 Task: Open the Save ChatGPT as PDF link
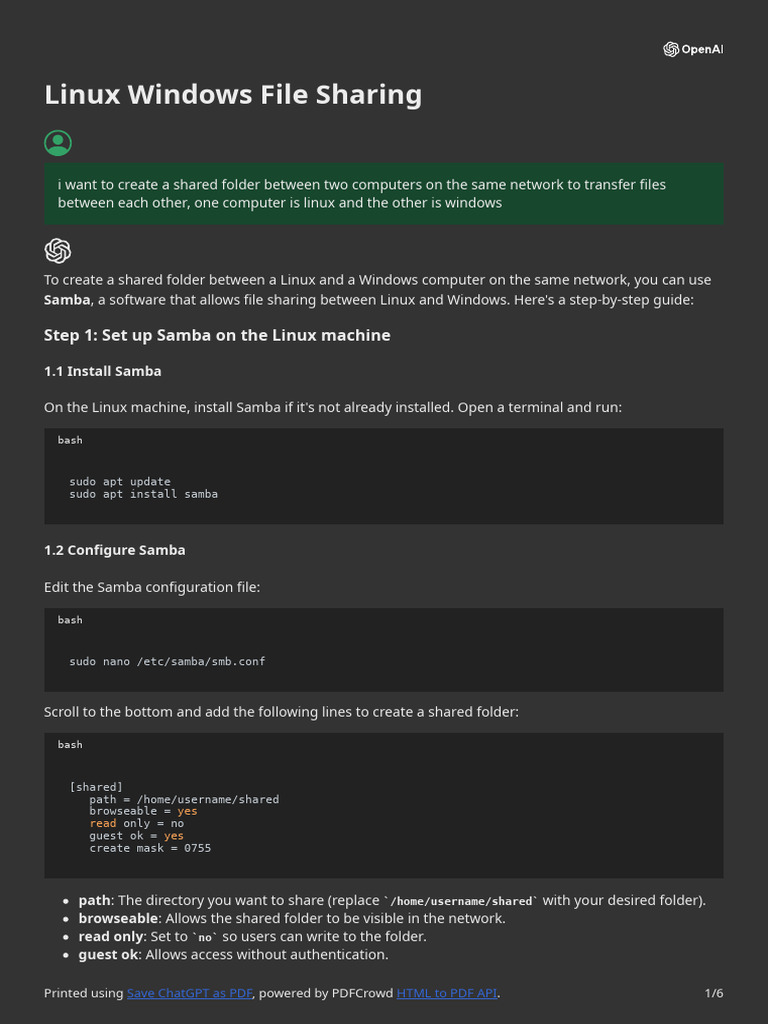(189, 993)
